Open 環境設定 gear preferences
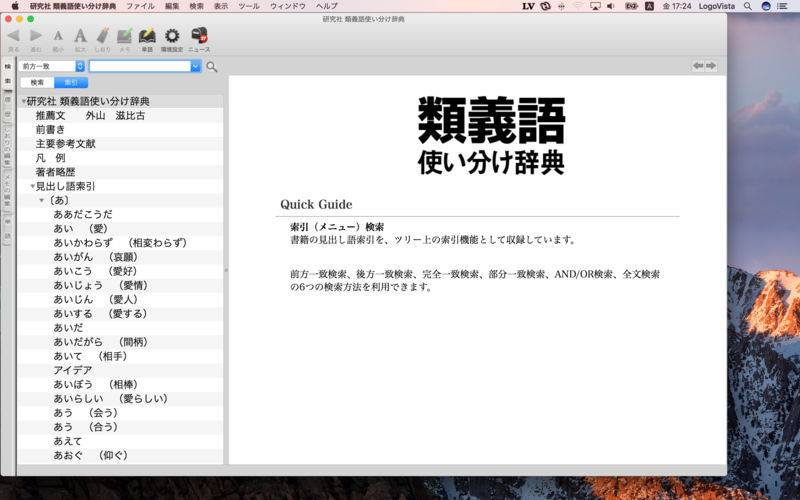 point(172,36)
